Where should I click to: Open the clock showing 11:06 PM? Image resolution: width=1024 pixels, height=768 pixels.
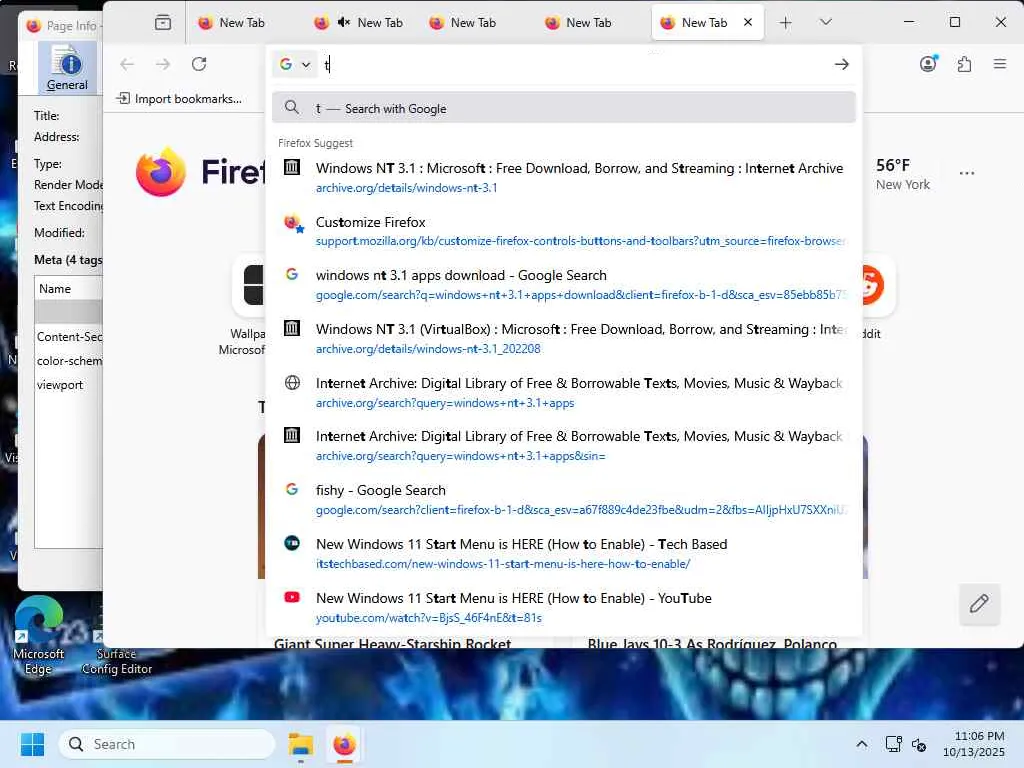pos(974,744)
